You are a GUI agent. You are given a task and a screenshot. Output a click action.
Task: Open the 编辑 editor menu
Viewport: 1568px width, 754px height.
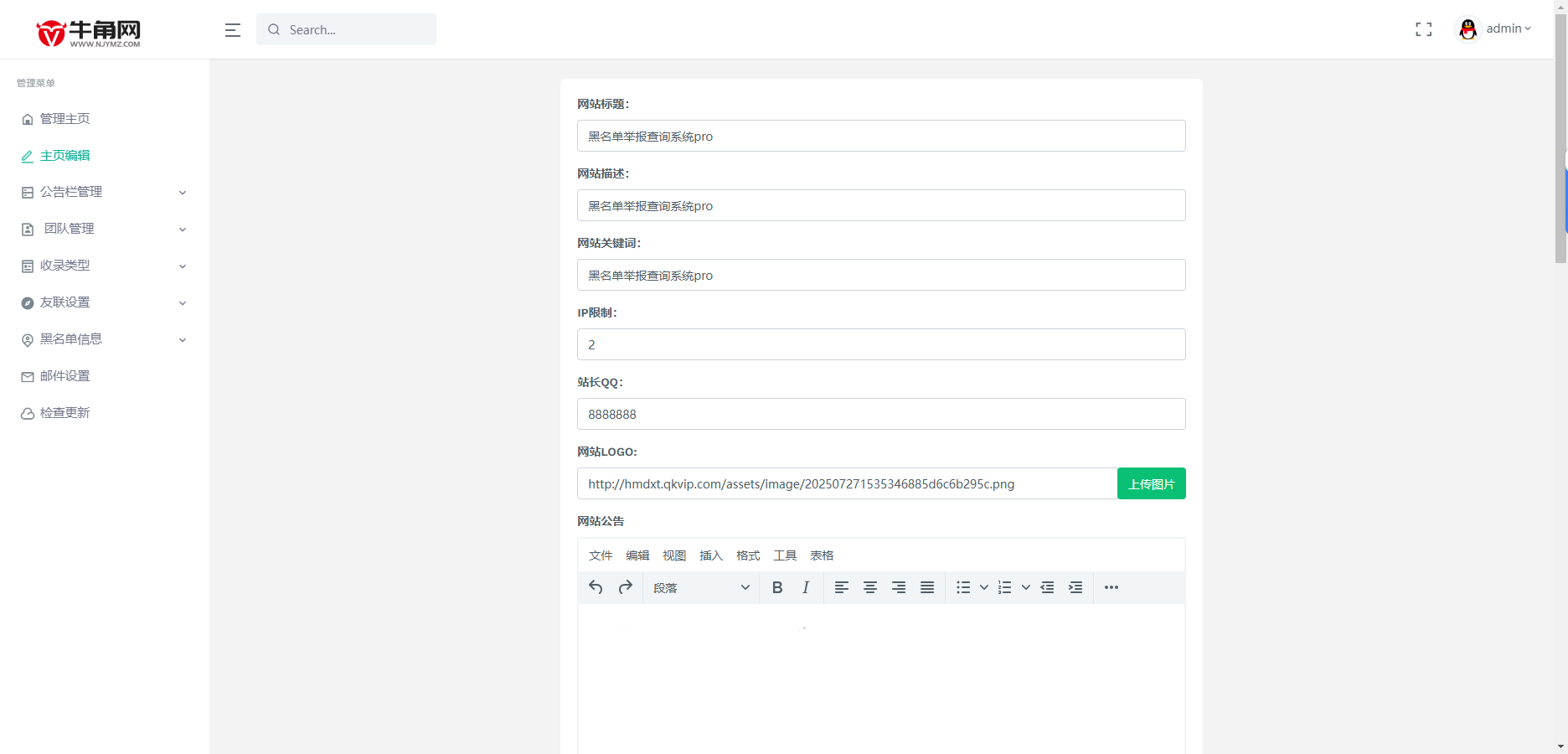[637, 555]
